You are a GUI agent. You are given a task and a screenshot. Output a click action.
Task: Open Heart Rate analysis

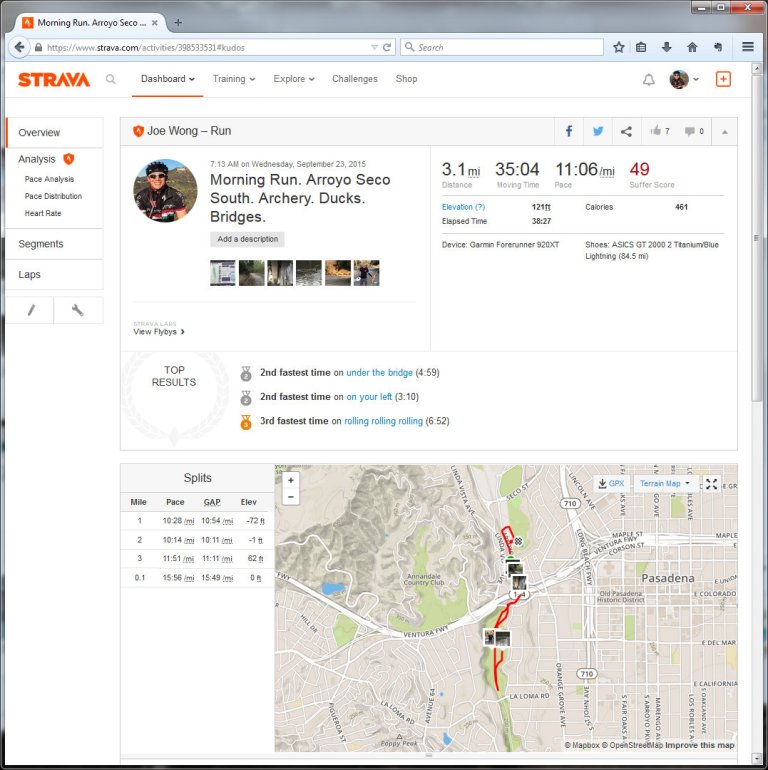click(43, 213)
